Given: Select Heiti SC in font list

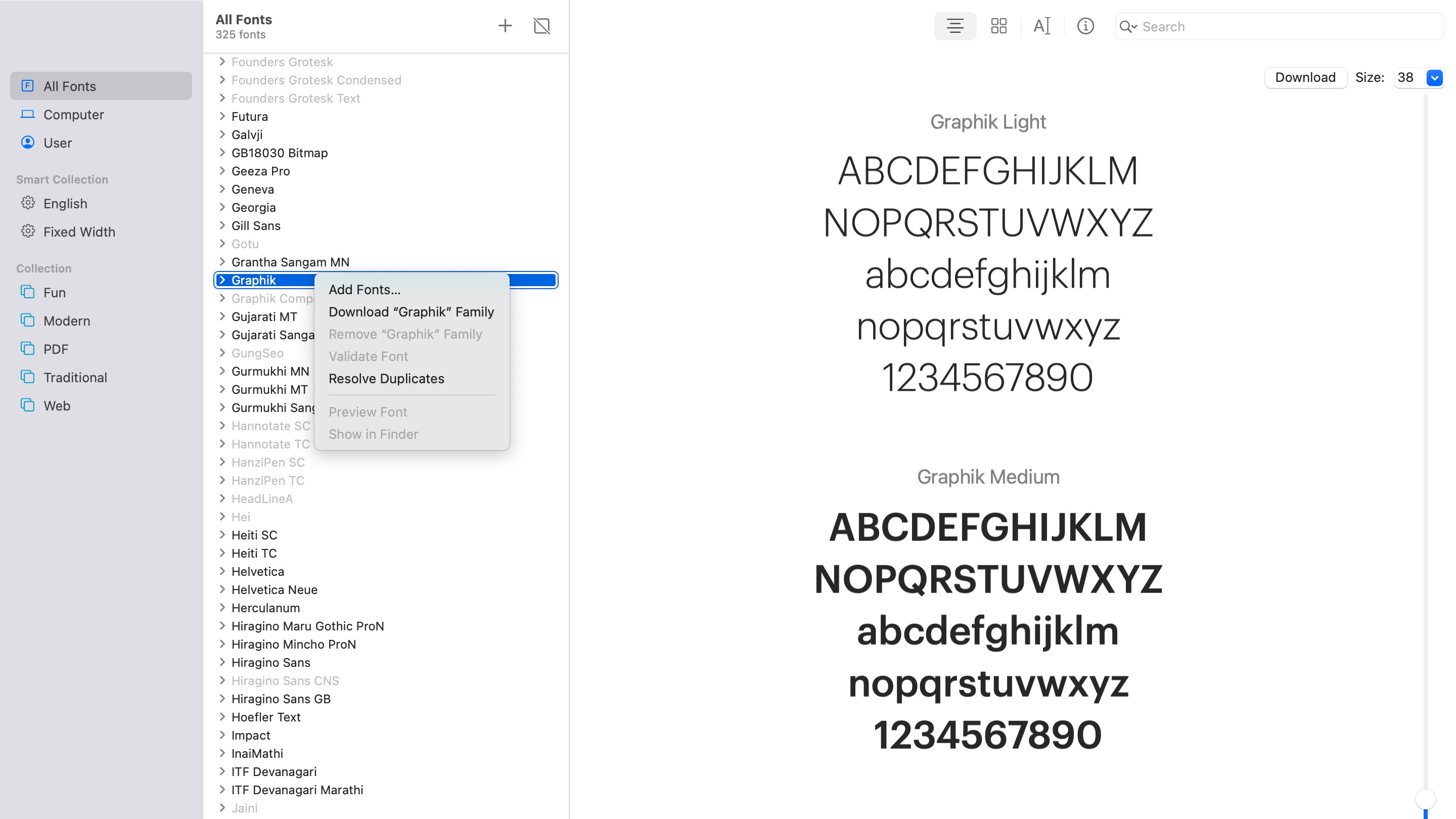Looking at the screenshot, I should [386, 535].
